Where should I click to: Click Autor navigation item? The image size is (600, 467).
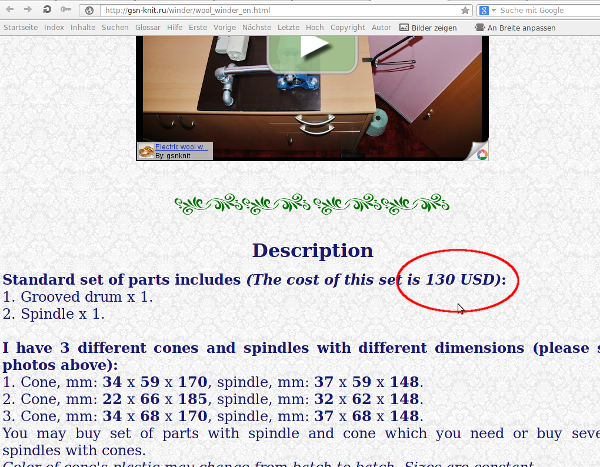coord(381,28)
